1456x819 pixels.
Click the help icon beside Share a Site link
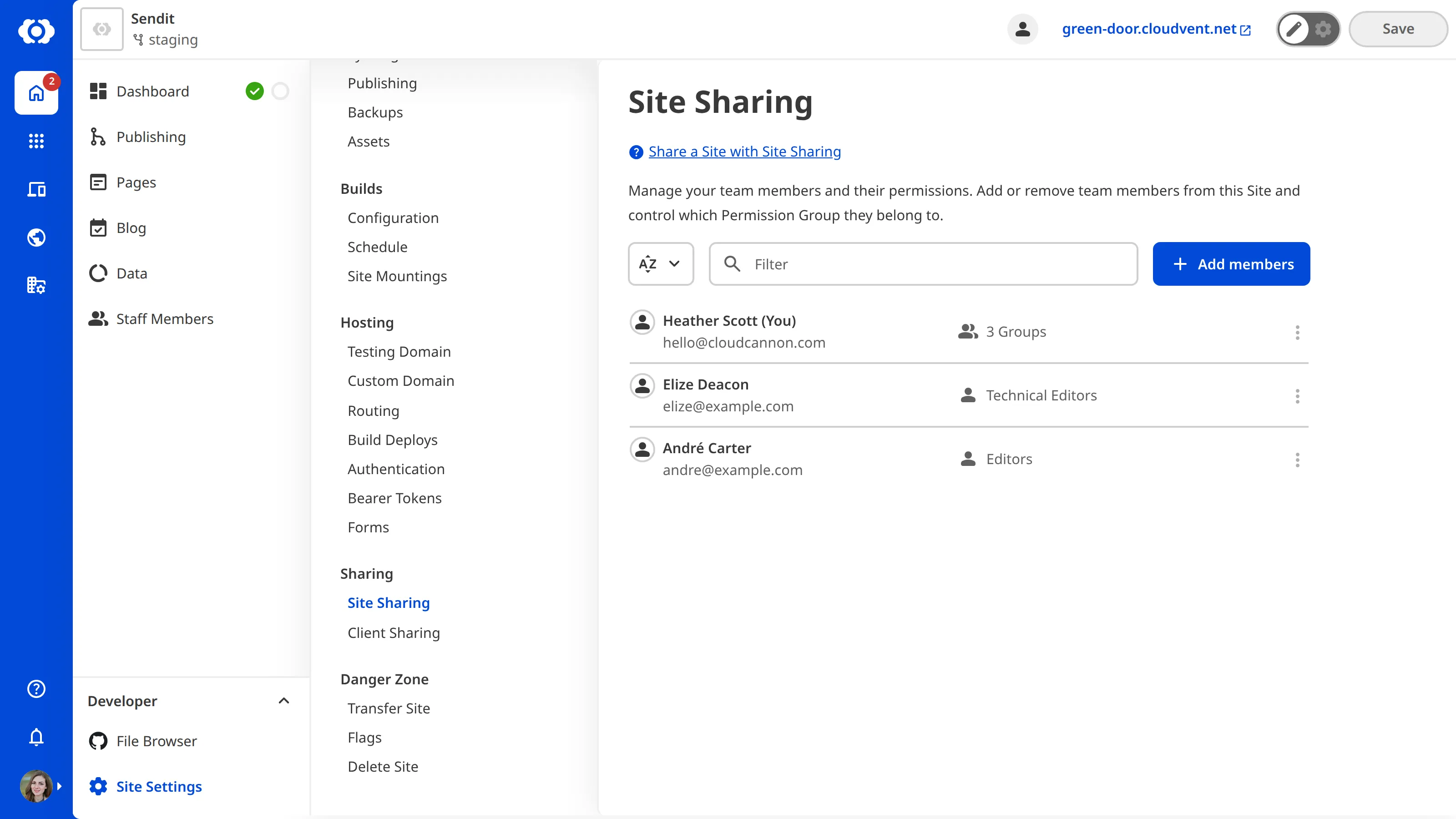click(636, 152)
